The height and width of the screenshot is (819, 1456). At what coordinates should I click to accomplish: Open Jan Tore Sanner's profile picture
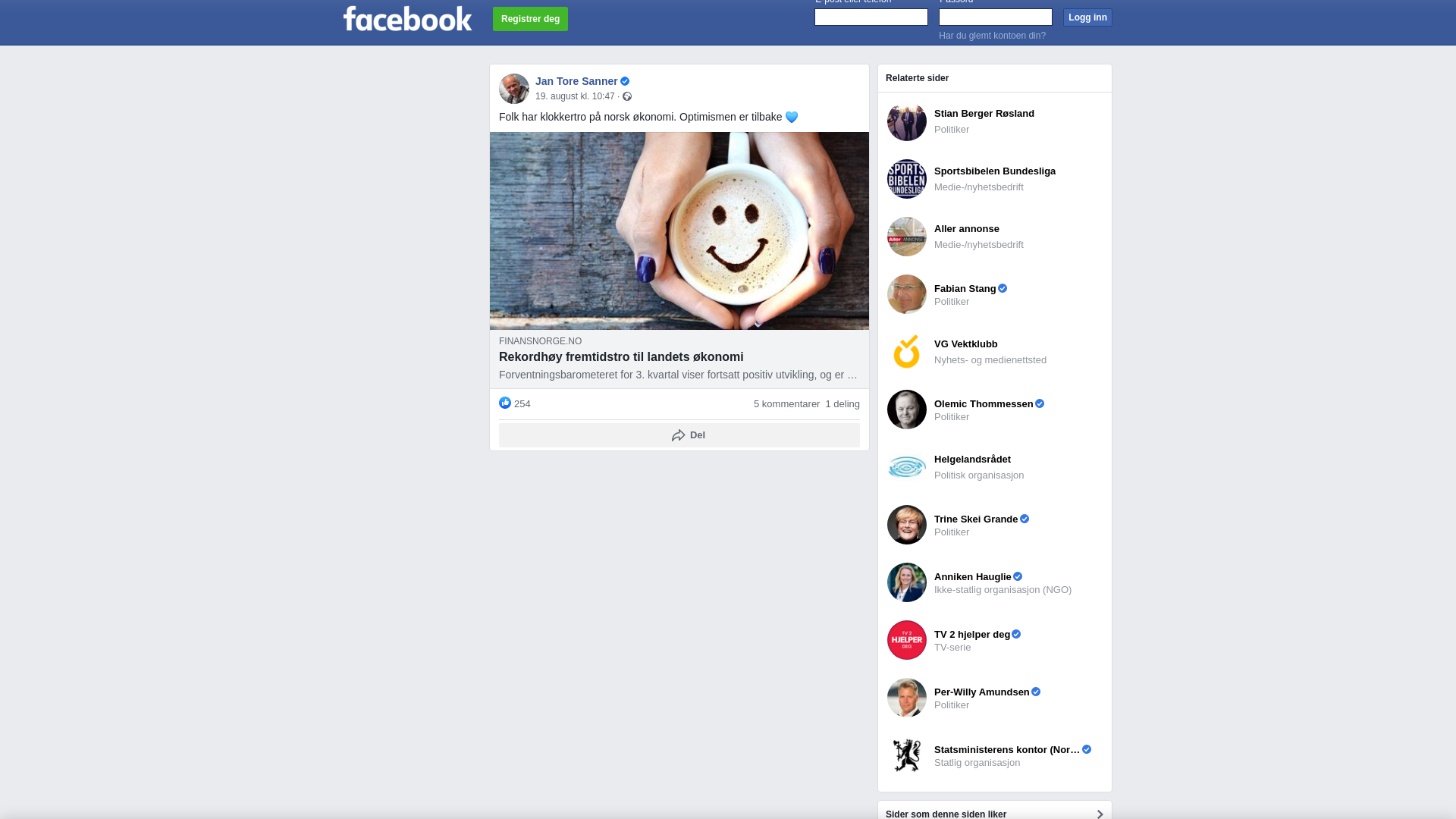[514, 89]
